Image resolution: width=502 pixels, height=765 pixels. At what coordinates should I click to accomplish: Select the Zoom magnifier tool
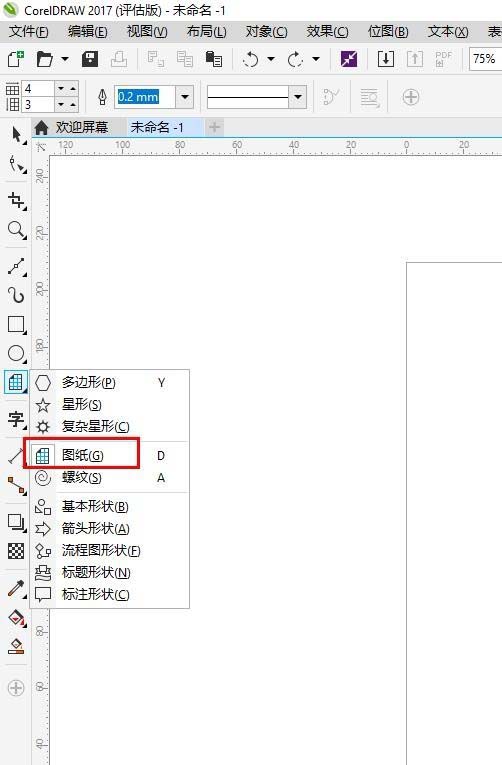(x=17, y=229)
